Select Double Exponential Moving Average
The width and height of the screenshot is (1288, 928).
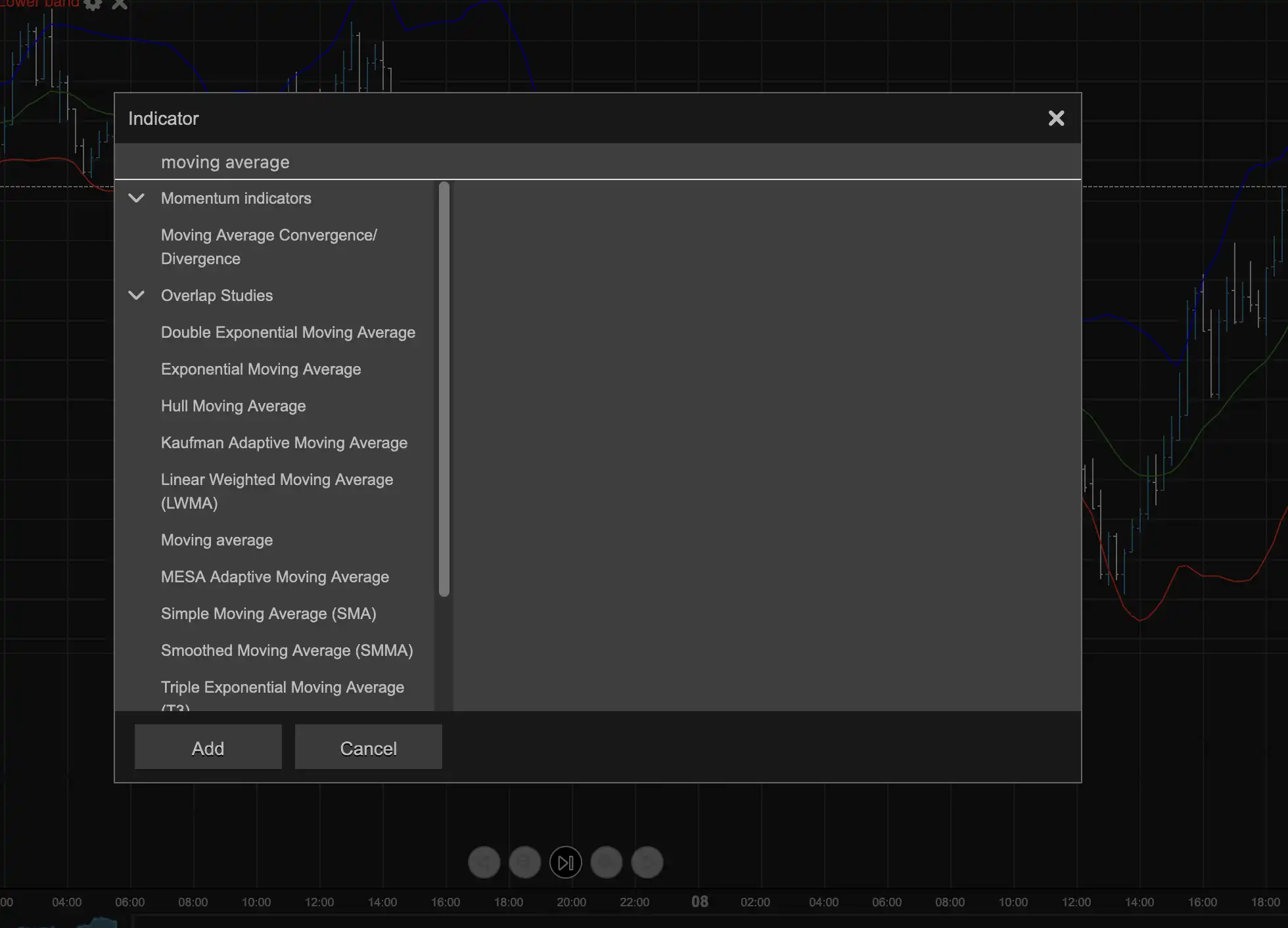[288, 333]
